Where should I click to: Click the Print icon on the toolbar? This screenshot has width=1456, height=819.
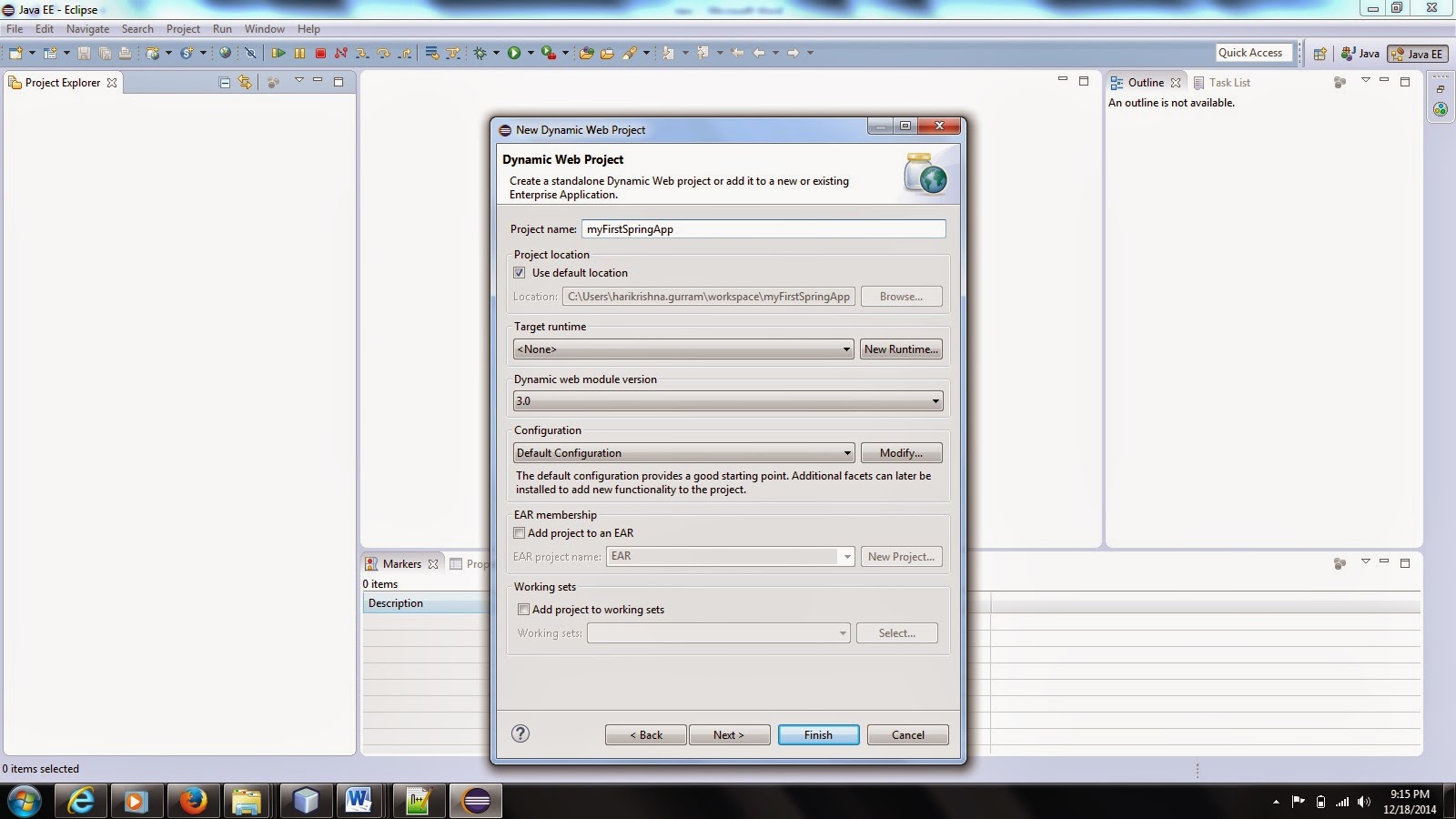[124, 53]
